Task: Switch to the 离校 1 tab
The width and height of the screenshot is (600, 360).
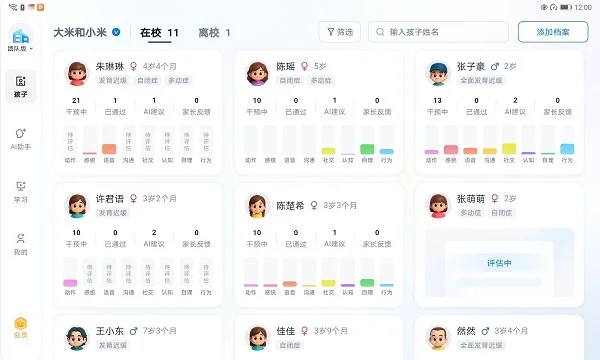Action: [214, 33]
